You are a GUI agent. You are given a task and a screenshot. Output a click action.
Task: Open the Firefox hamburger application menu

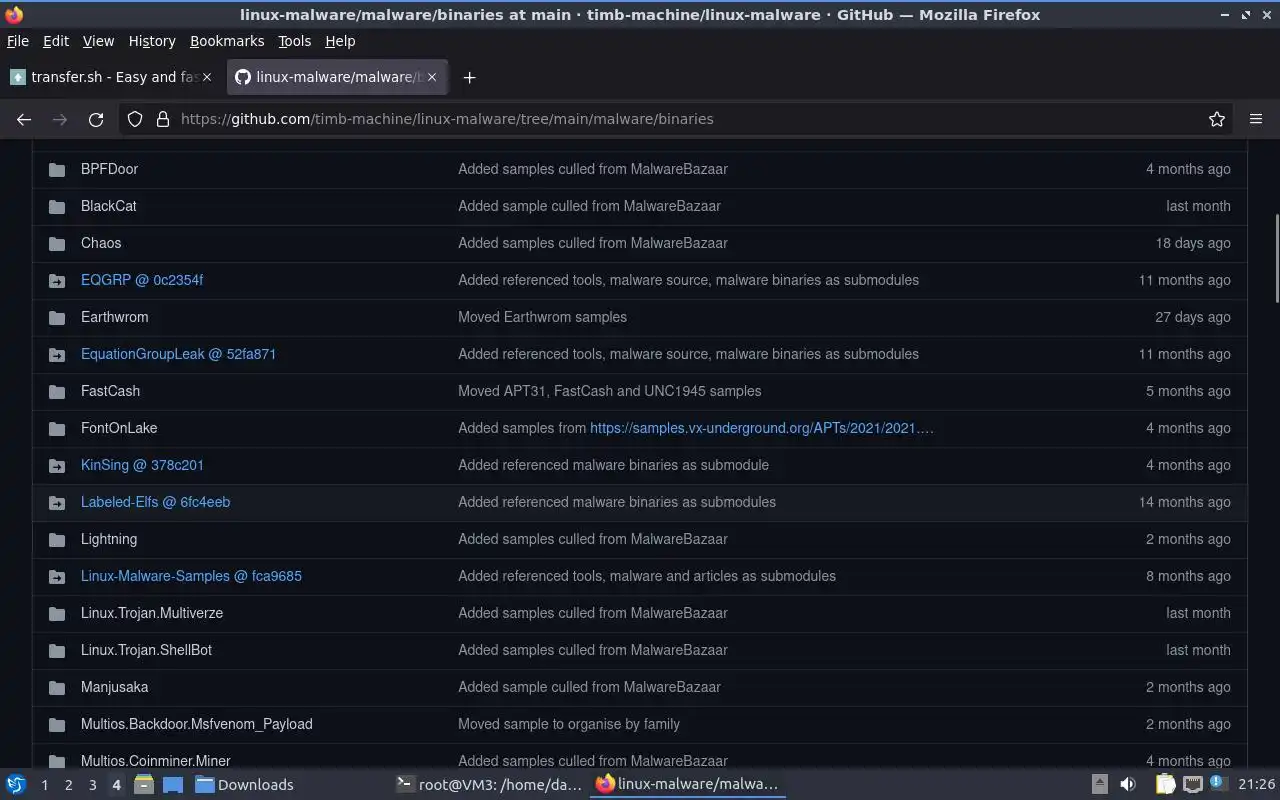tap(1256, 119)
